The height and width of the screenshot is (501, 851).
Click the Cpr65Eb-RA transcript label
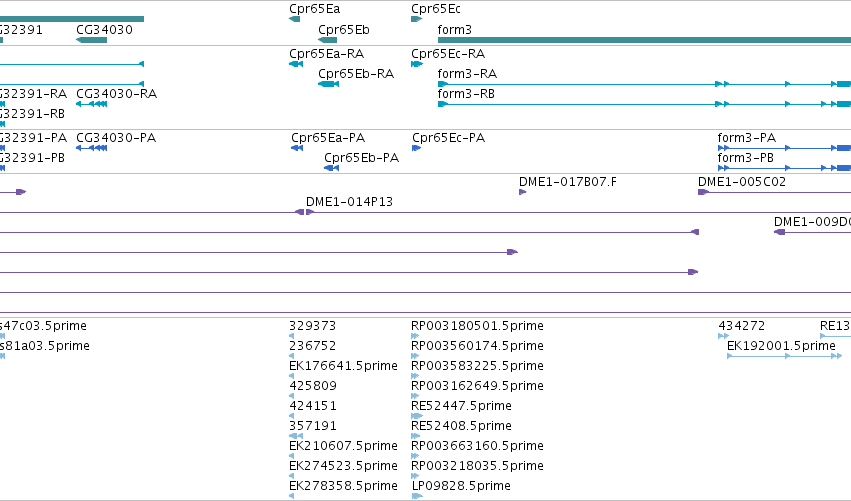tap(356, 74)
